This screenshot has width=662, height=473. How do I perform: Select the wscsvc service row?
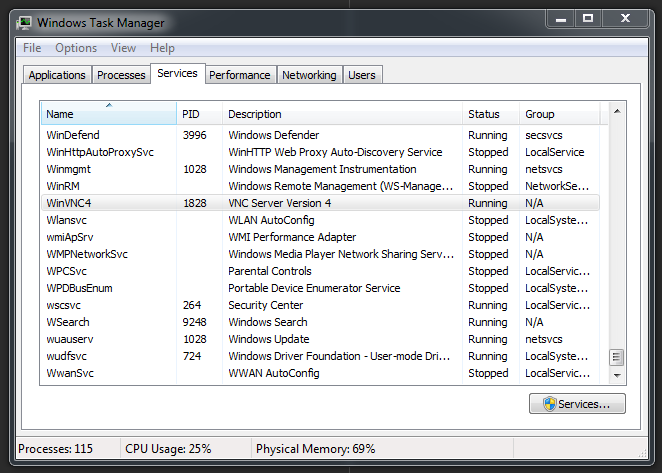pyautogui.click(x=320, y=305)
